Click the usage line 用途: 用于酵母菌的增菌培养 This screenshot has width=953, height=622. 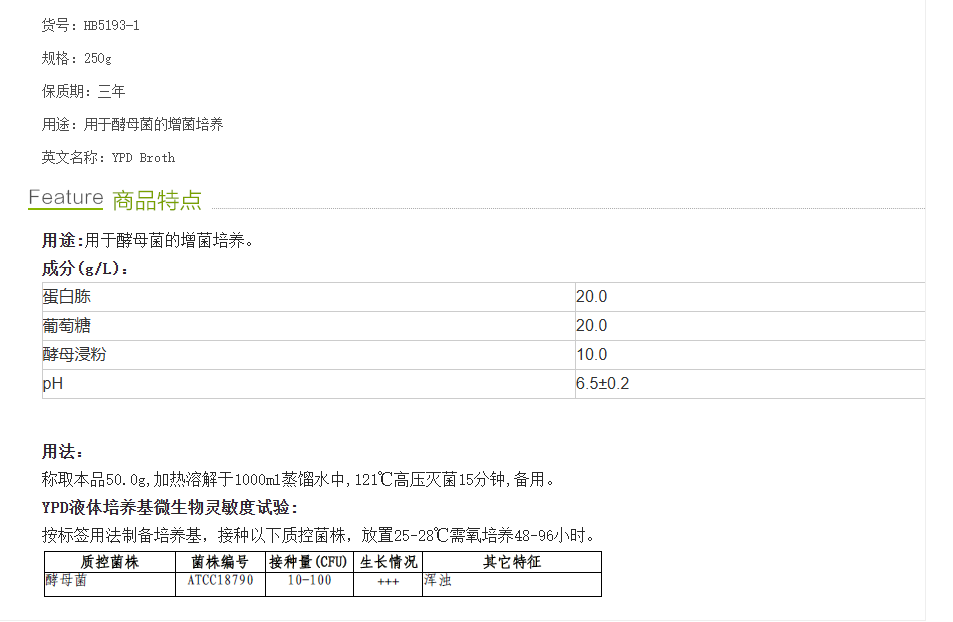(132, 125)
